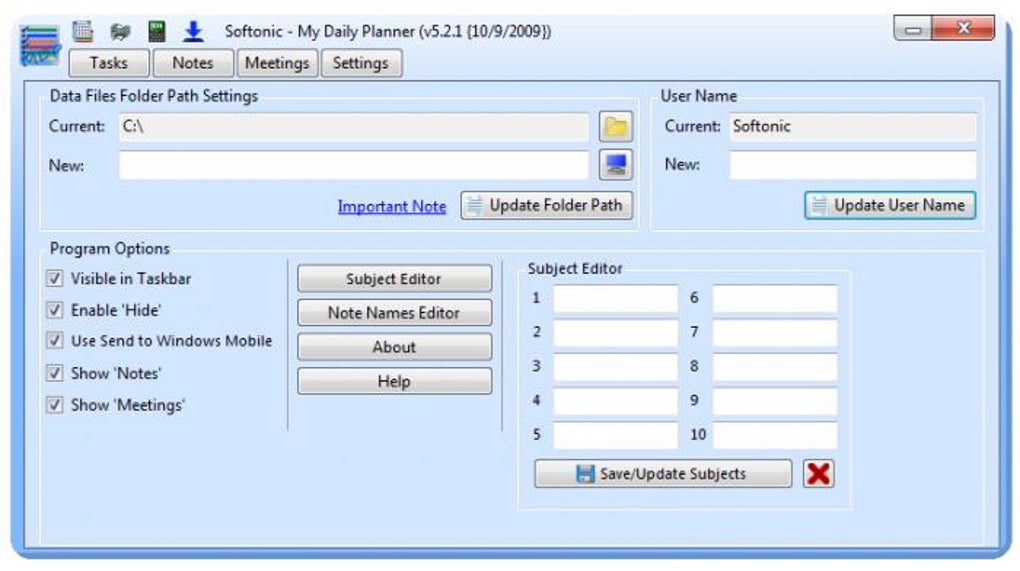Minimize the My Daily Planner window

pos(913,29)
